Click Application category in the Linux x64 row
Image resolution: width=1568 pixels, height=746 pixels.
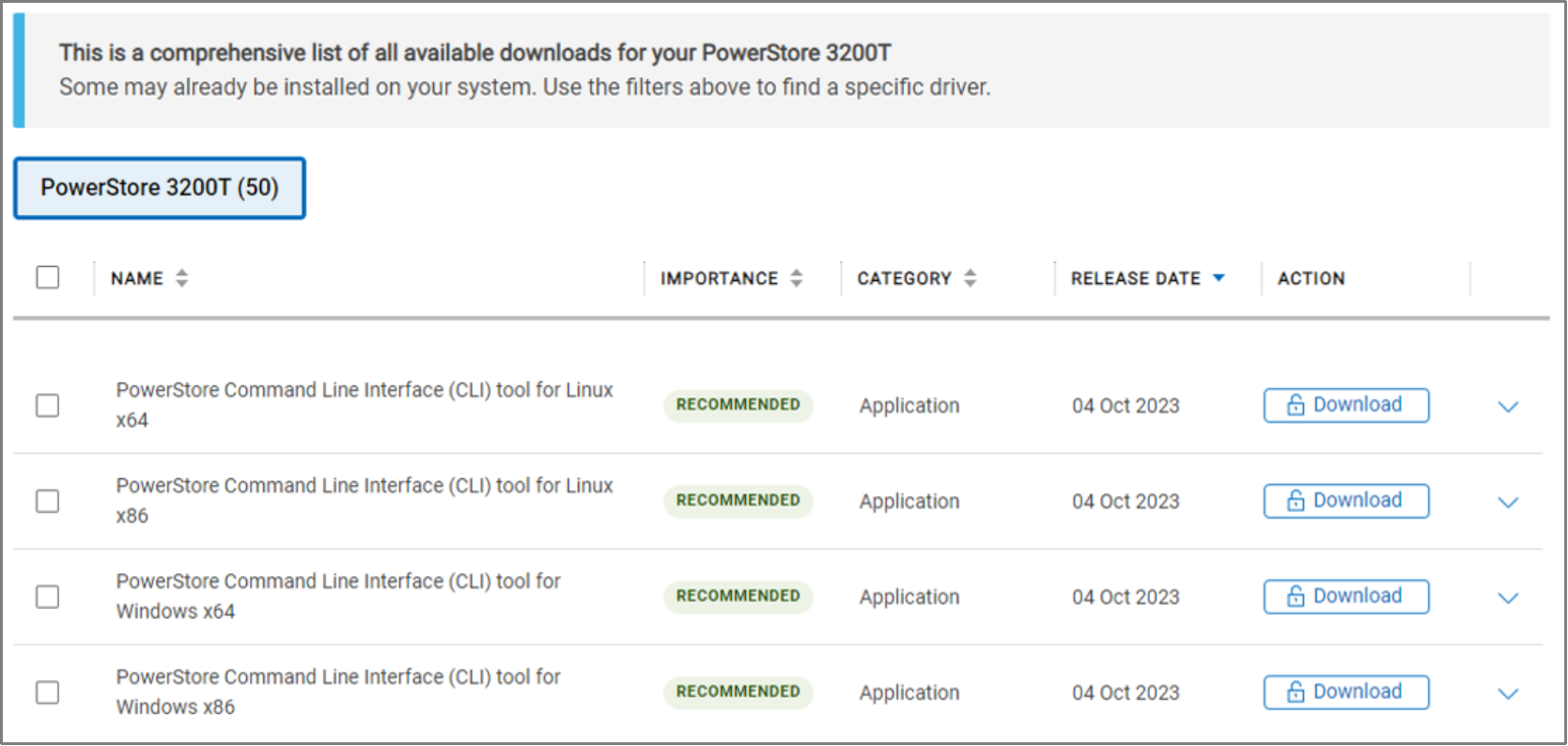click(909, 406)
